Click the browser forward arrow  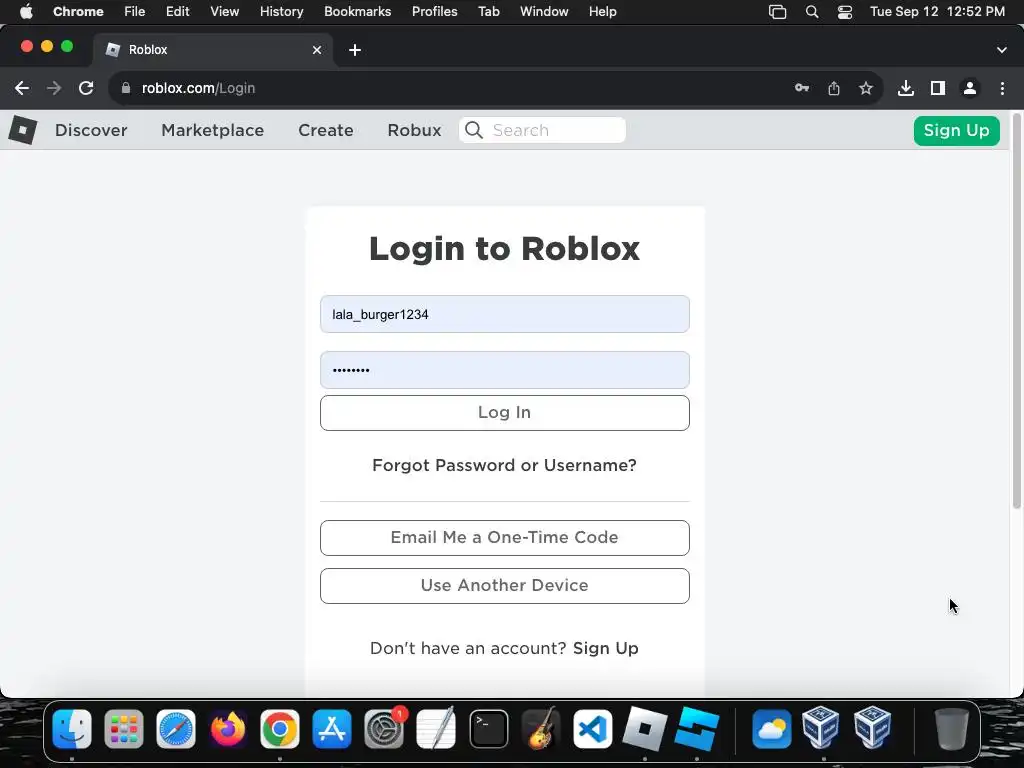(54, 88)
